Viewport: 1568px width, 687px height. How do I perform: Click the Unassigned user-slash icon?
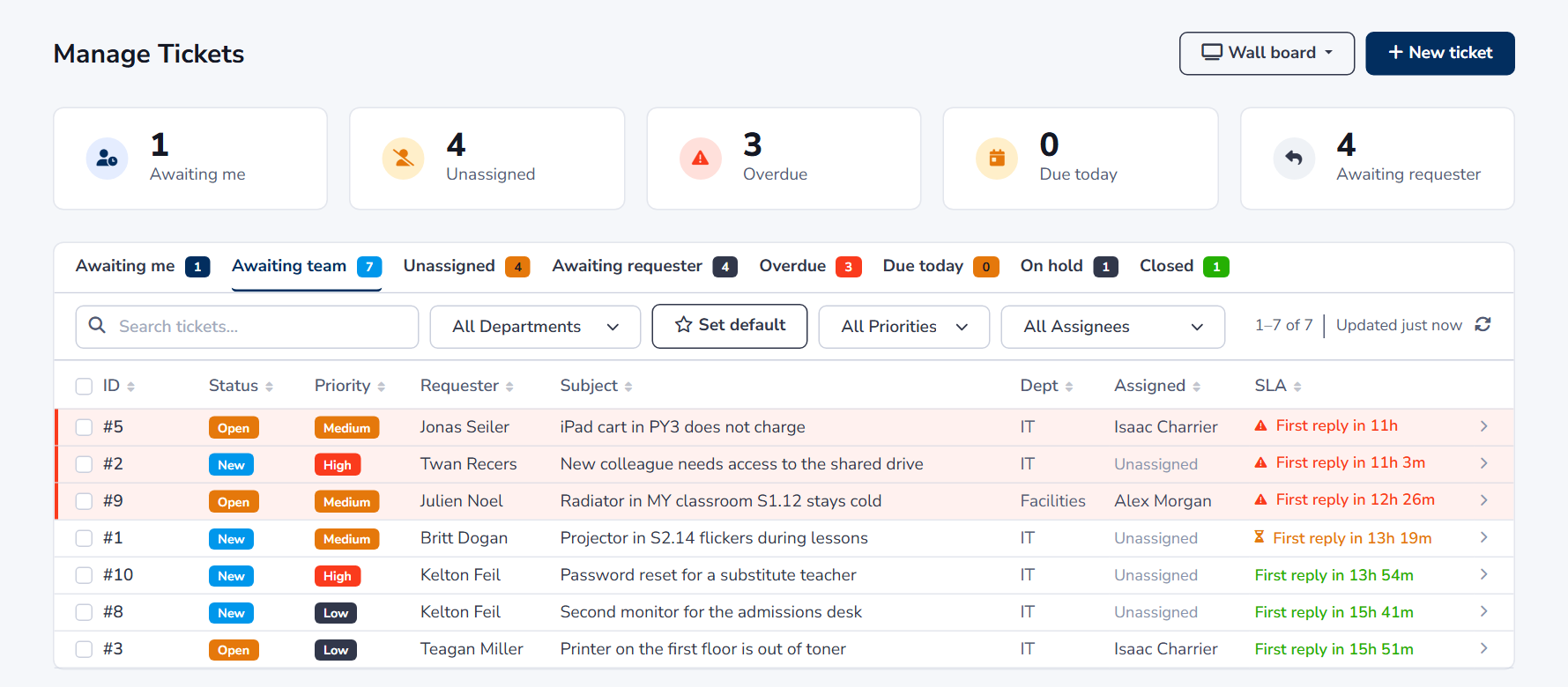click(x=403, y=159)
